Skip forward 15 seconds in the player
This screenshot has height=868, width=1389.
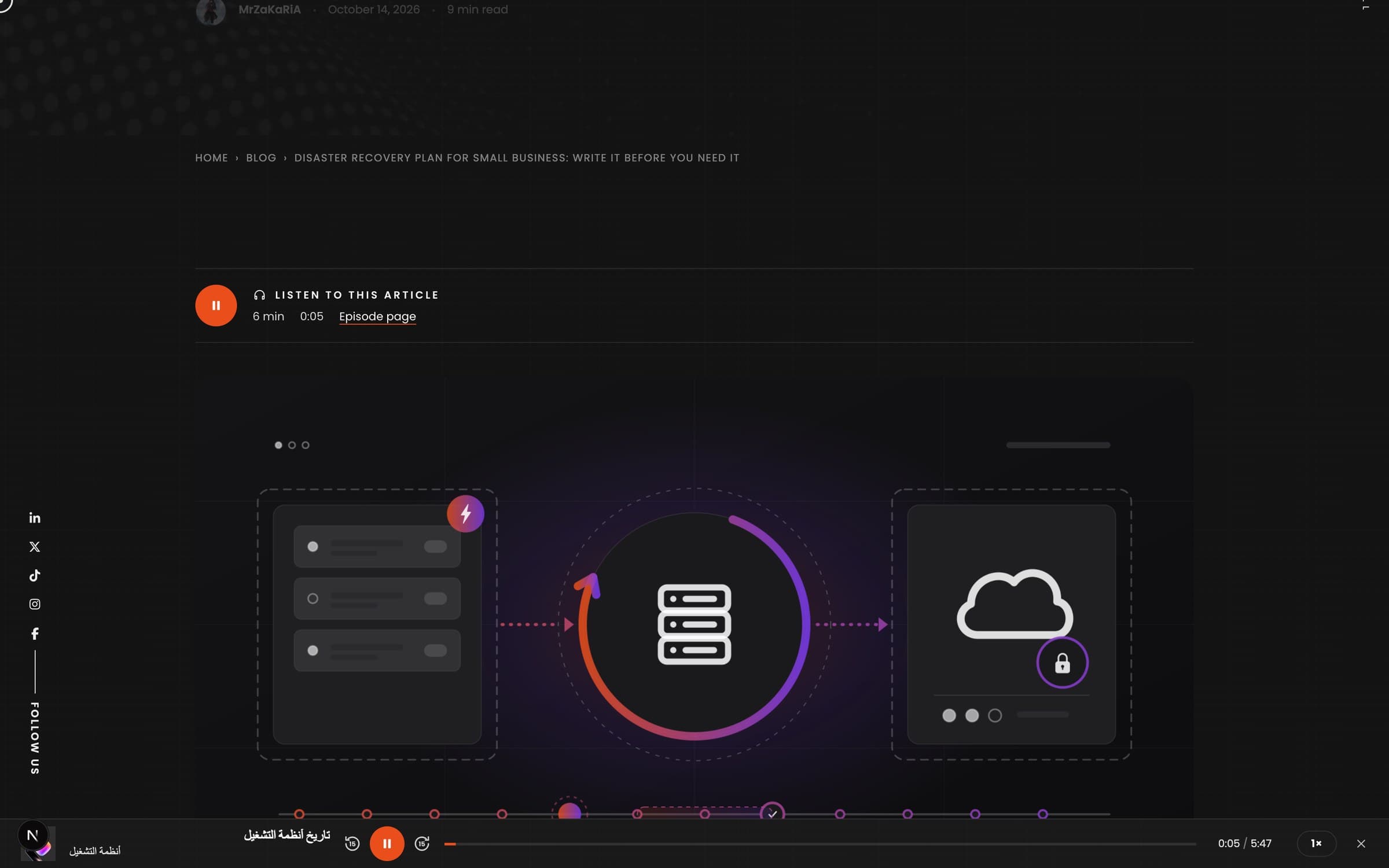pos(422,844)
